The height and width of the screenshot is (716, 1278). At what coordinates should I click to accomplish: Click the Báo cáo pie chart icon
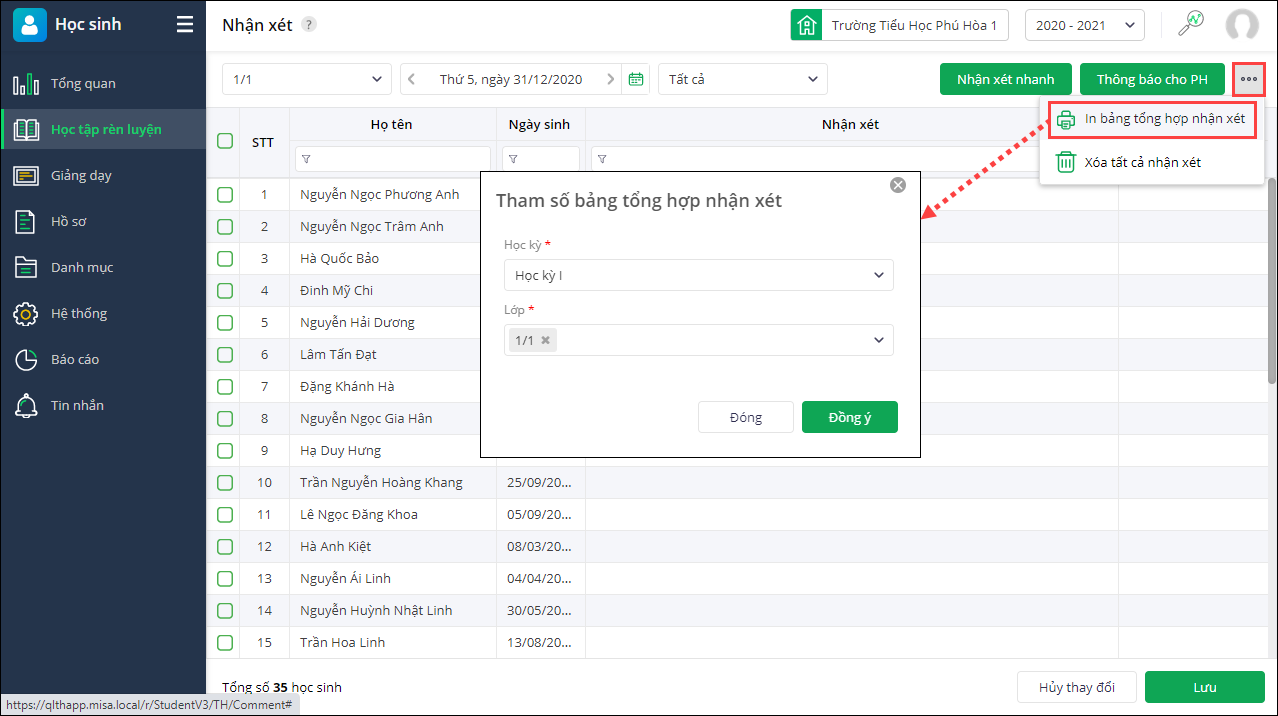pos(26,359)
